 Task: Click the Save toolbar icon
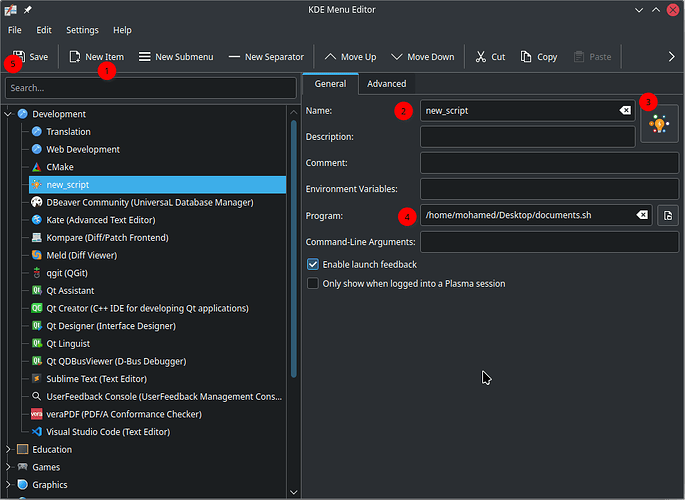point(18,56)
